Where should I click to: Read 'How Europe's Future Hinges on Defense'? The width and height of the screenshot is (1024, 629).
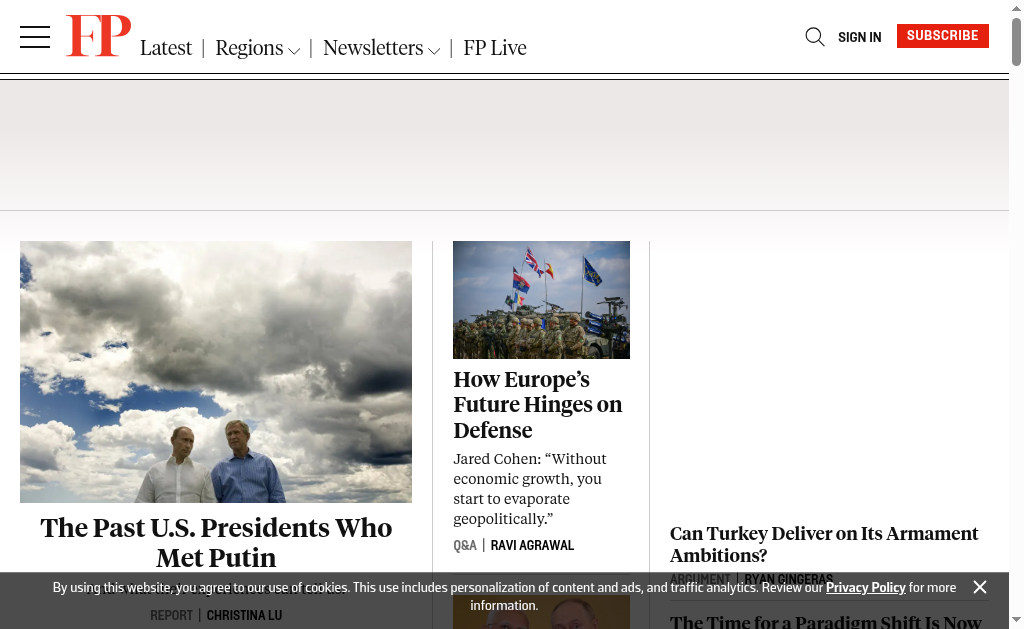coord(537,404)
